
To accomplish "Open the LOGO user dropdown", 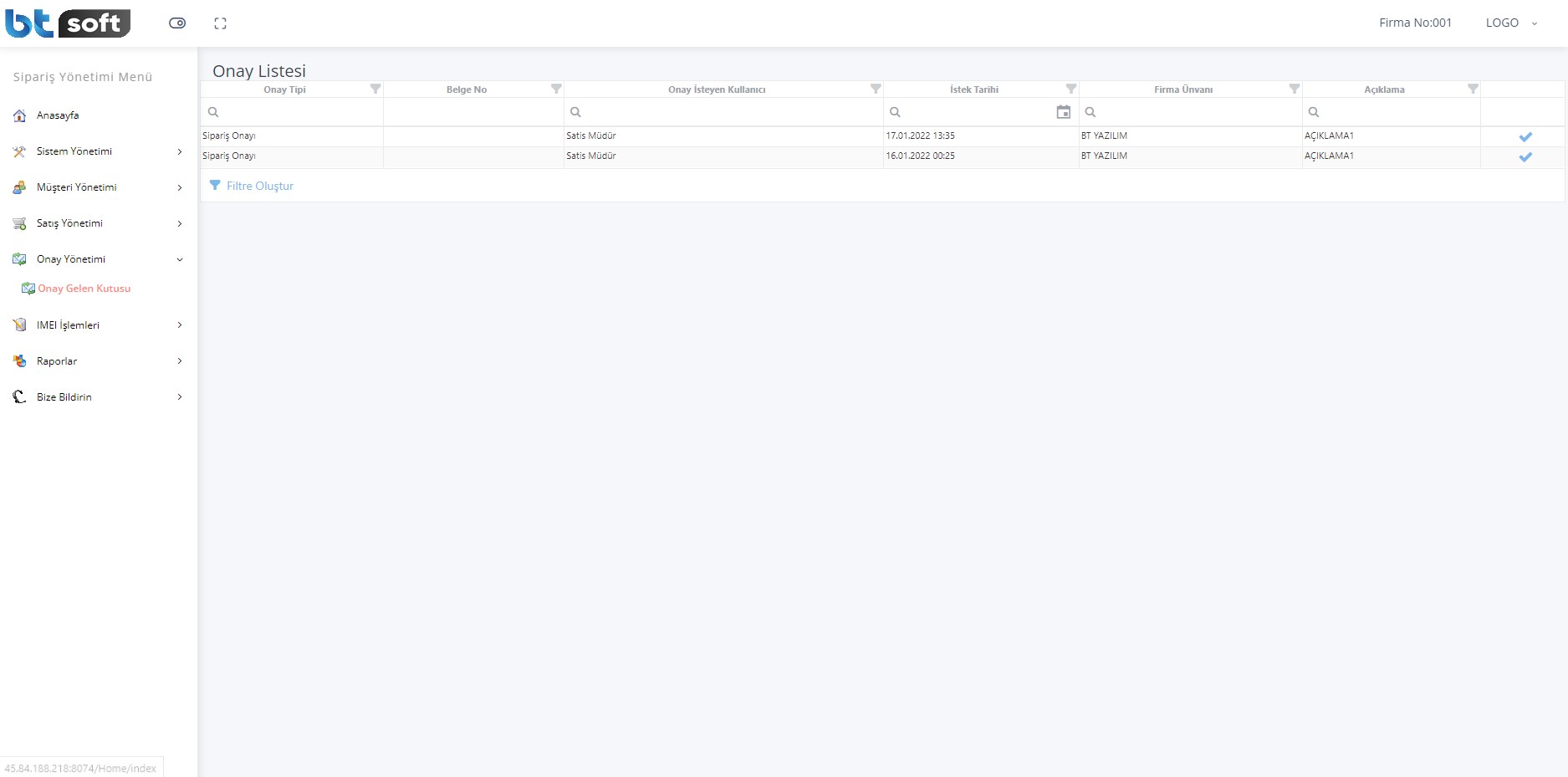I will click(x=1510, y=23).
